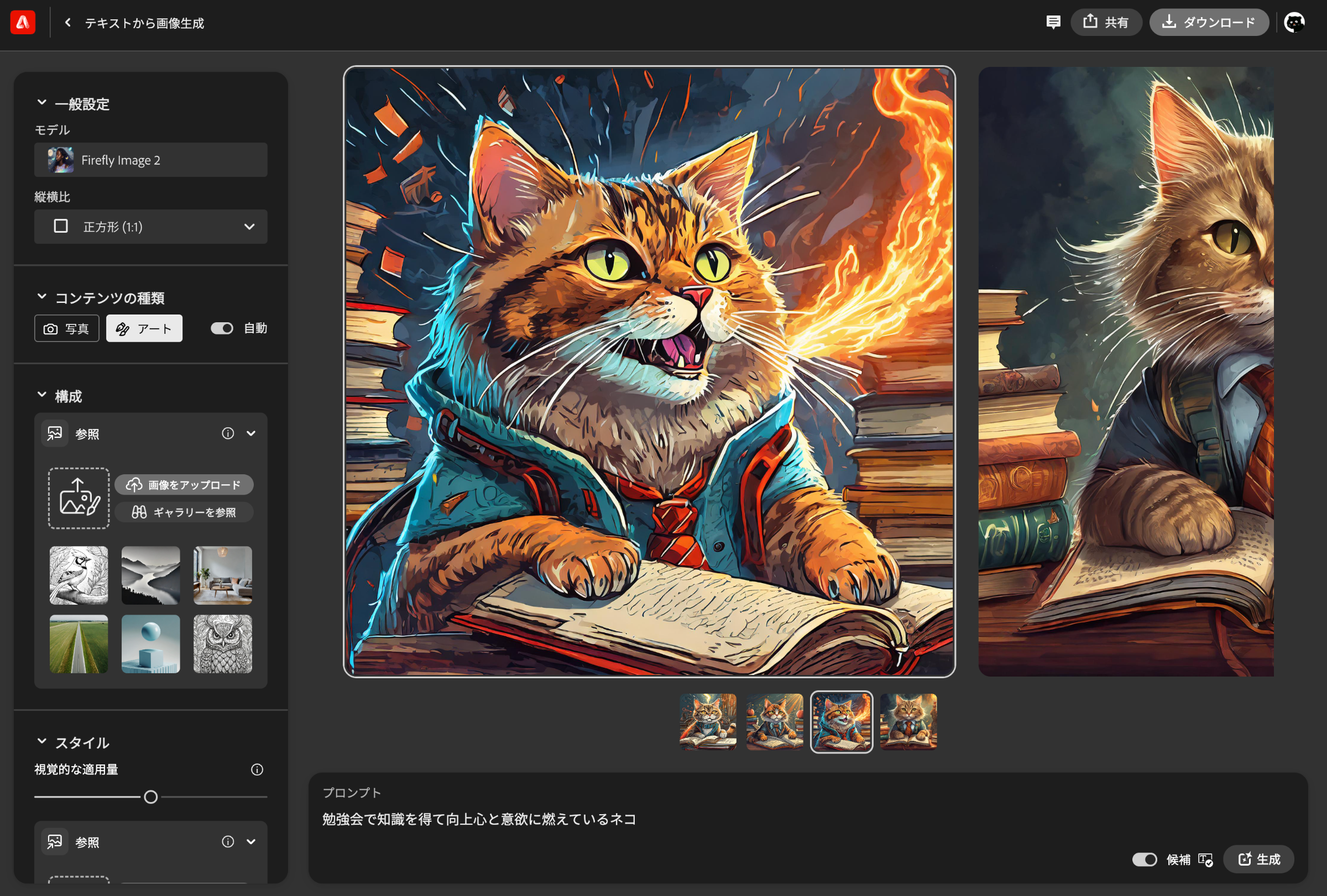Collapse the 一般設定 section
Screen dimensions: 1327x896
41,103
